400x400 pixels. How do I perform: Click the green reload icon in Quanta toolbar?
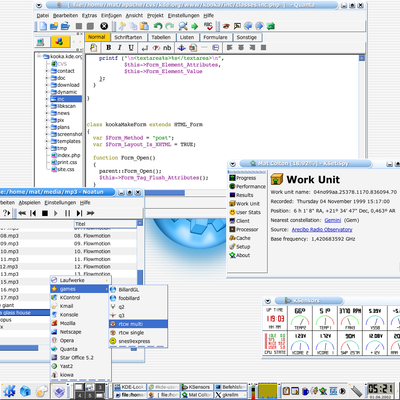click(270, 26)
